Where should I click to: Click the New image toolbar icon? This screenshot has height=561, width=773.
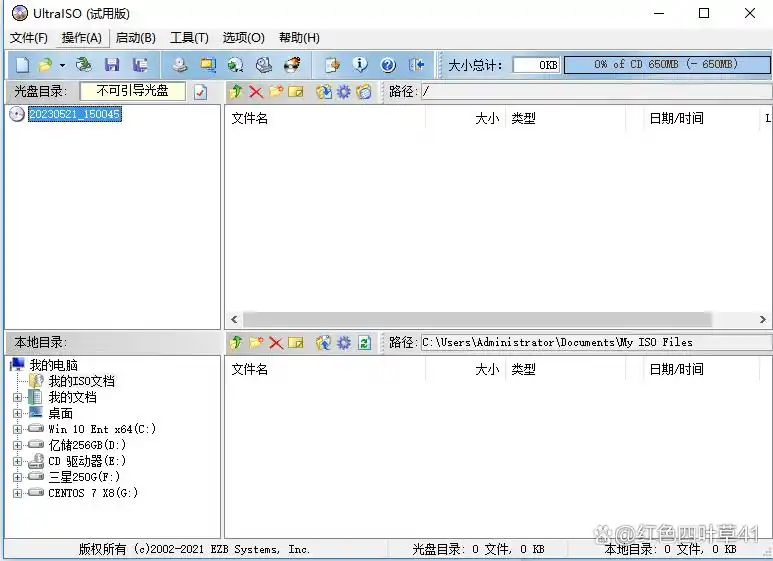click(x=22, y=65)
